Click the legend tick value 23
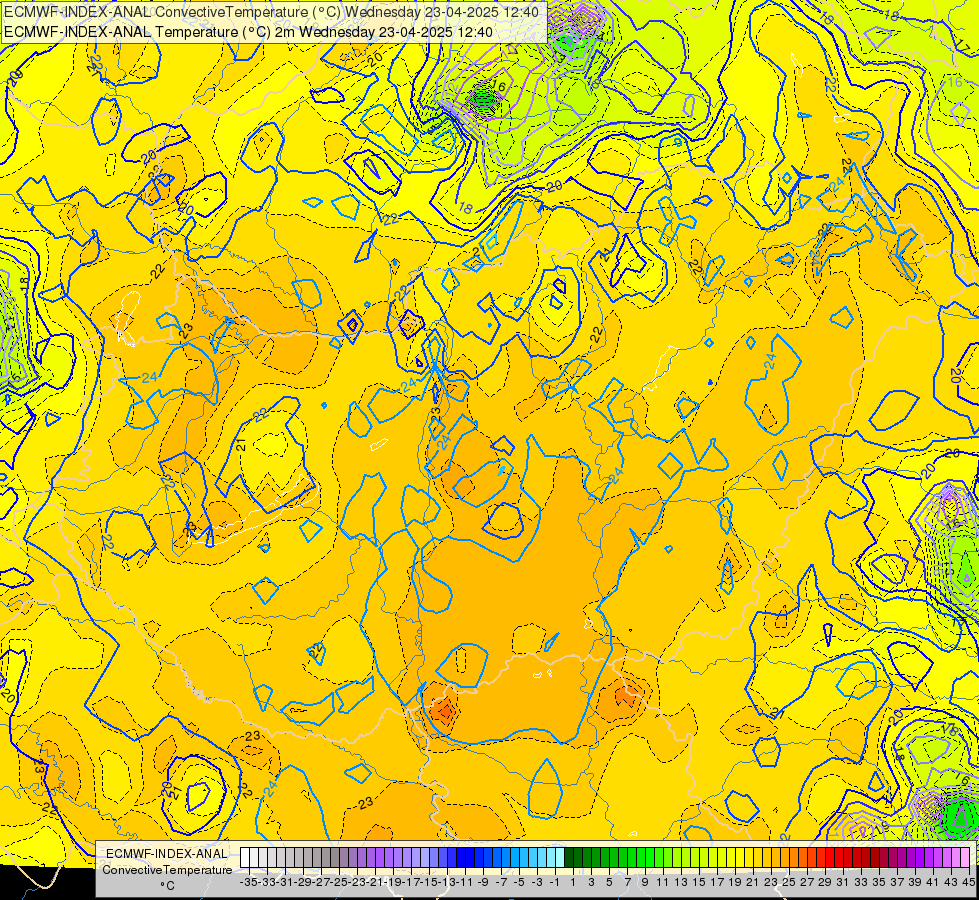979x900 pixels. tap(770, 882)
